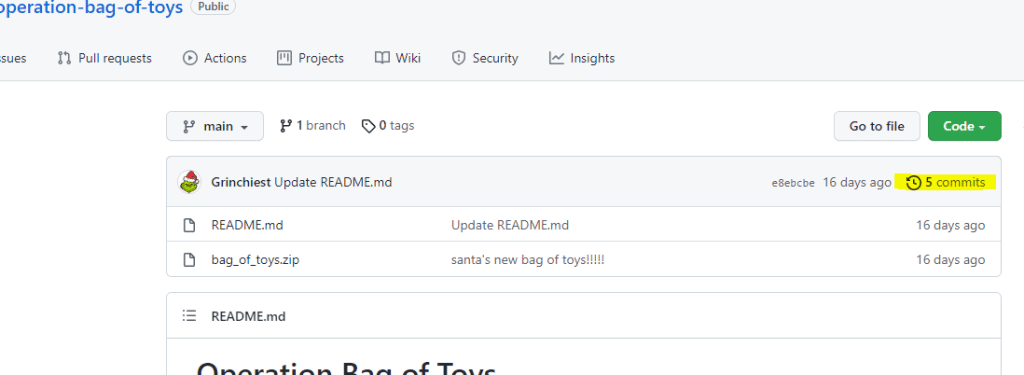
Task: Go to the Security tab
Action: 485,58
